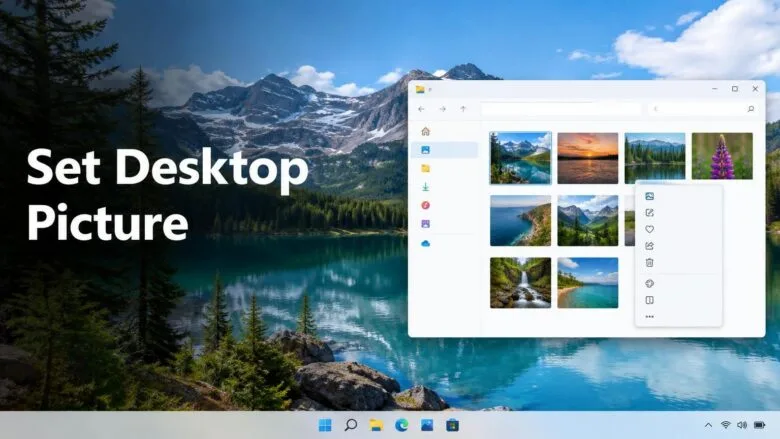Screen dimensions: 780x439
Task: Choose the info panel entry in the context menu
Action: point(649,300)
